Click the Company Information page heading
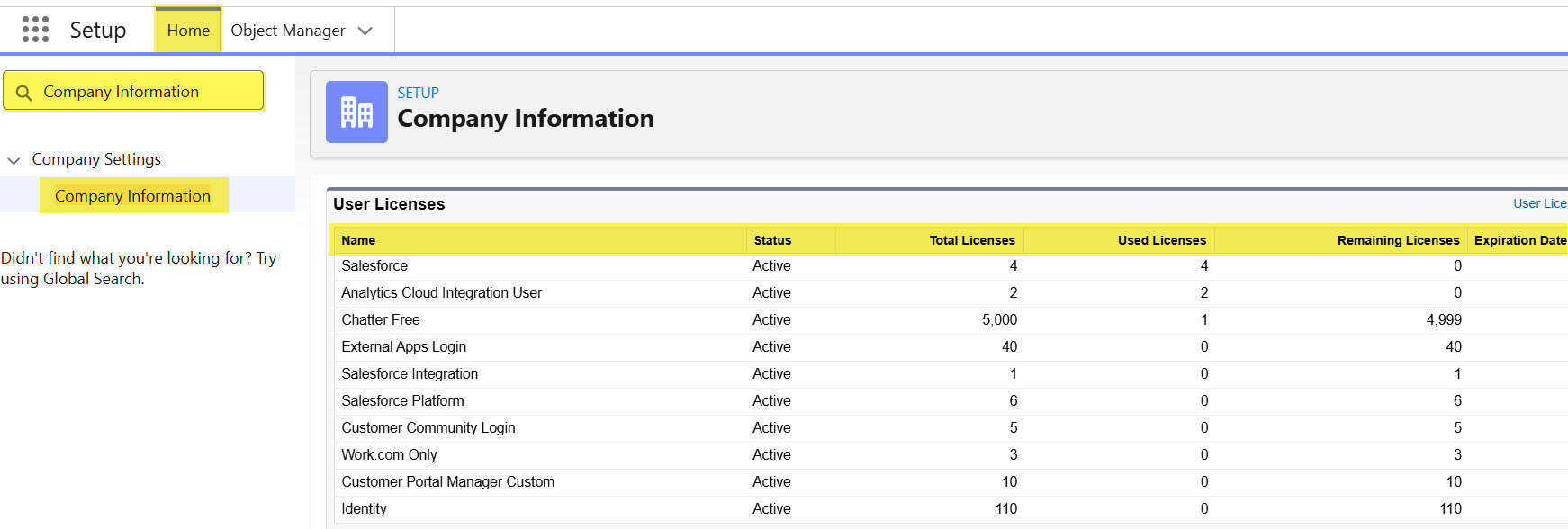The width and height of the screenshot is (1568, 529). click(x=526, y=119)
